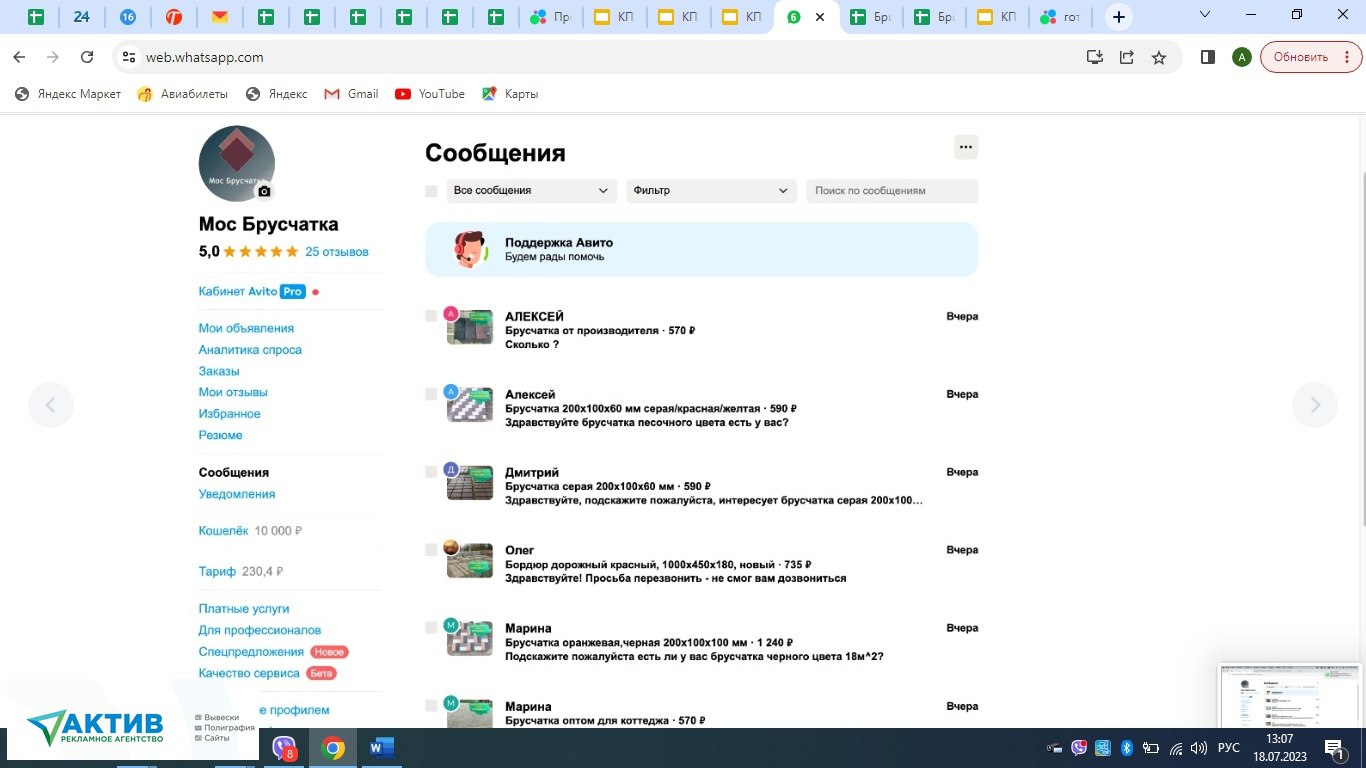Select Аналитика спроса in sidebar menu
This screenshot has width=1366, height=768.
click(x=250, y=350)
